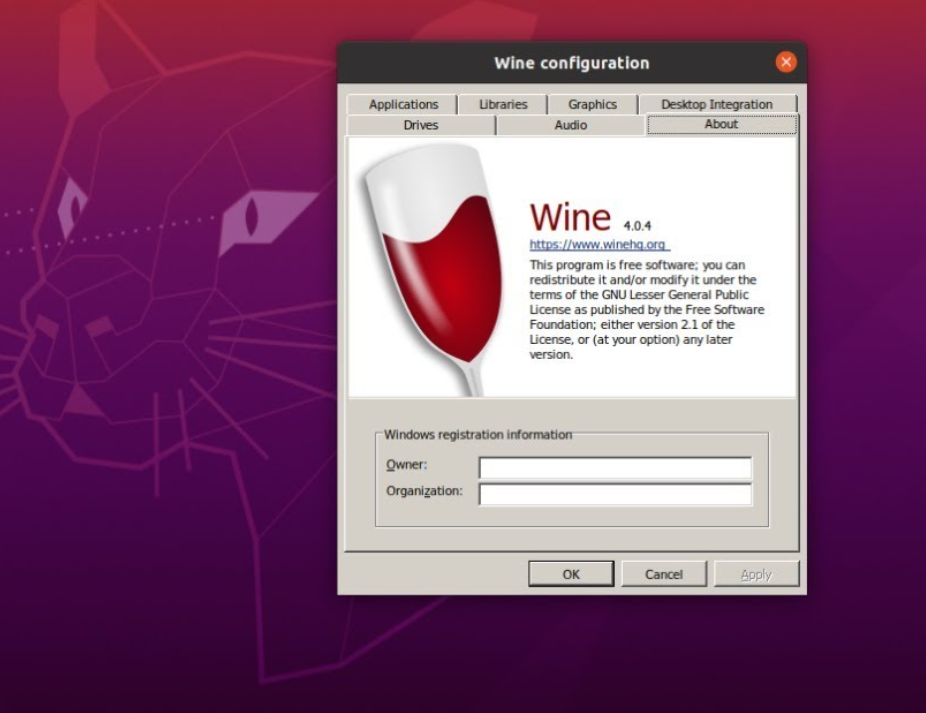Click the Organization: label

[424, 491]
